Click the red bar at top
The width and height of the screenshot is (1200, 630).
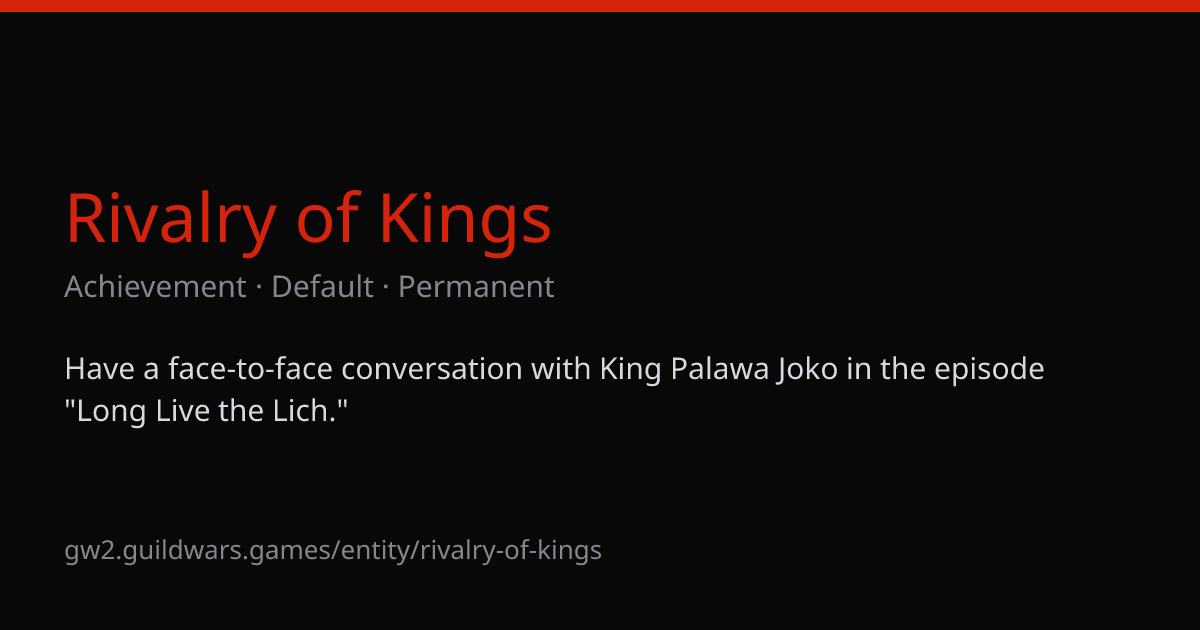600,6
